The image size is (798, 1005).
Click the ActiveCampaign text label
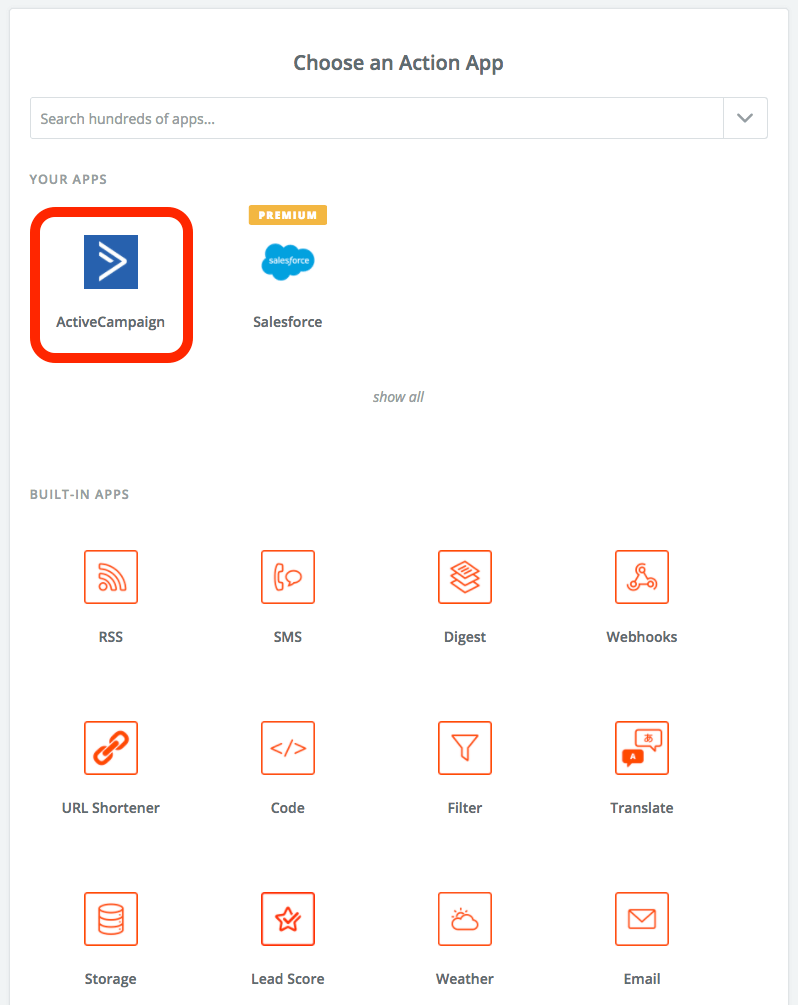pyautogui.click(x=111, y=322)
